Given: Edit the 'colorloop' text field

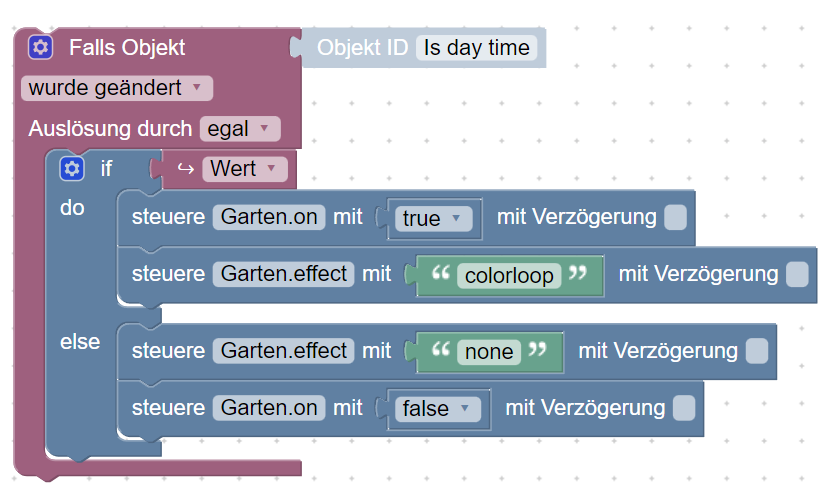Looking at the screenshot, I should [x=508, y=275].
